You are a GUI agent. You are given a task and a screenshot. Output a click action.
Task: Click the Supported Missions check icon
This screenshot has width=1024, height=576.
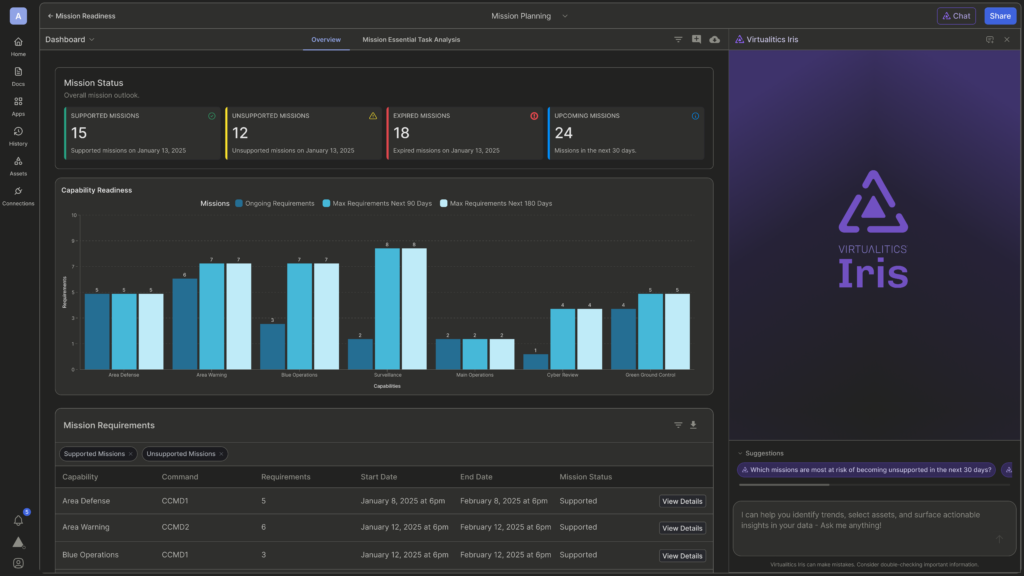212,116
